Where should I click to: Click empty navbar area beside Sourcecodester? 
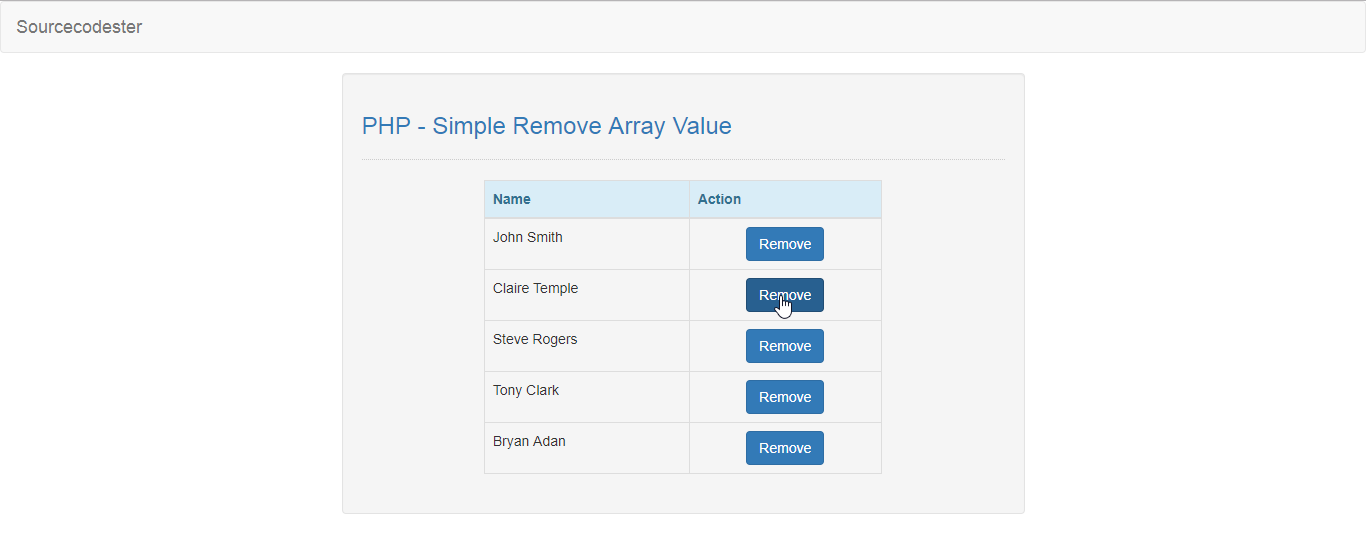click(x=750, y=27)
